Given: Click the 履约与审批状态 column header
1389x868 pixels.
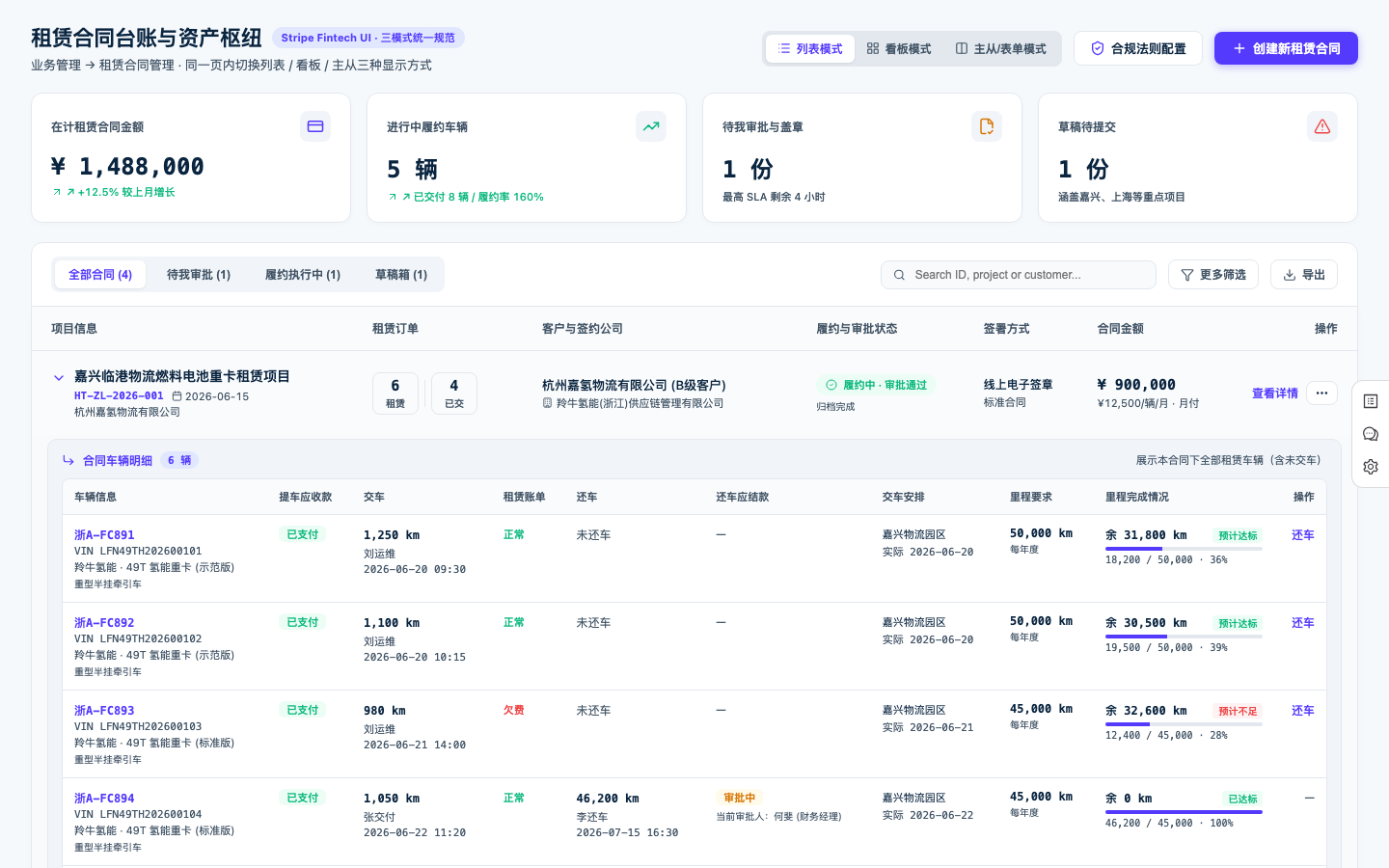Looking at the screenshot, I should pyautogui.click(x=857, y=329).
